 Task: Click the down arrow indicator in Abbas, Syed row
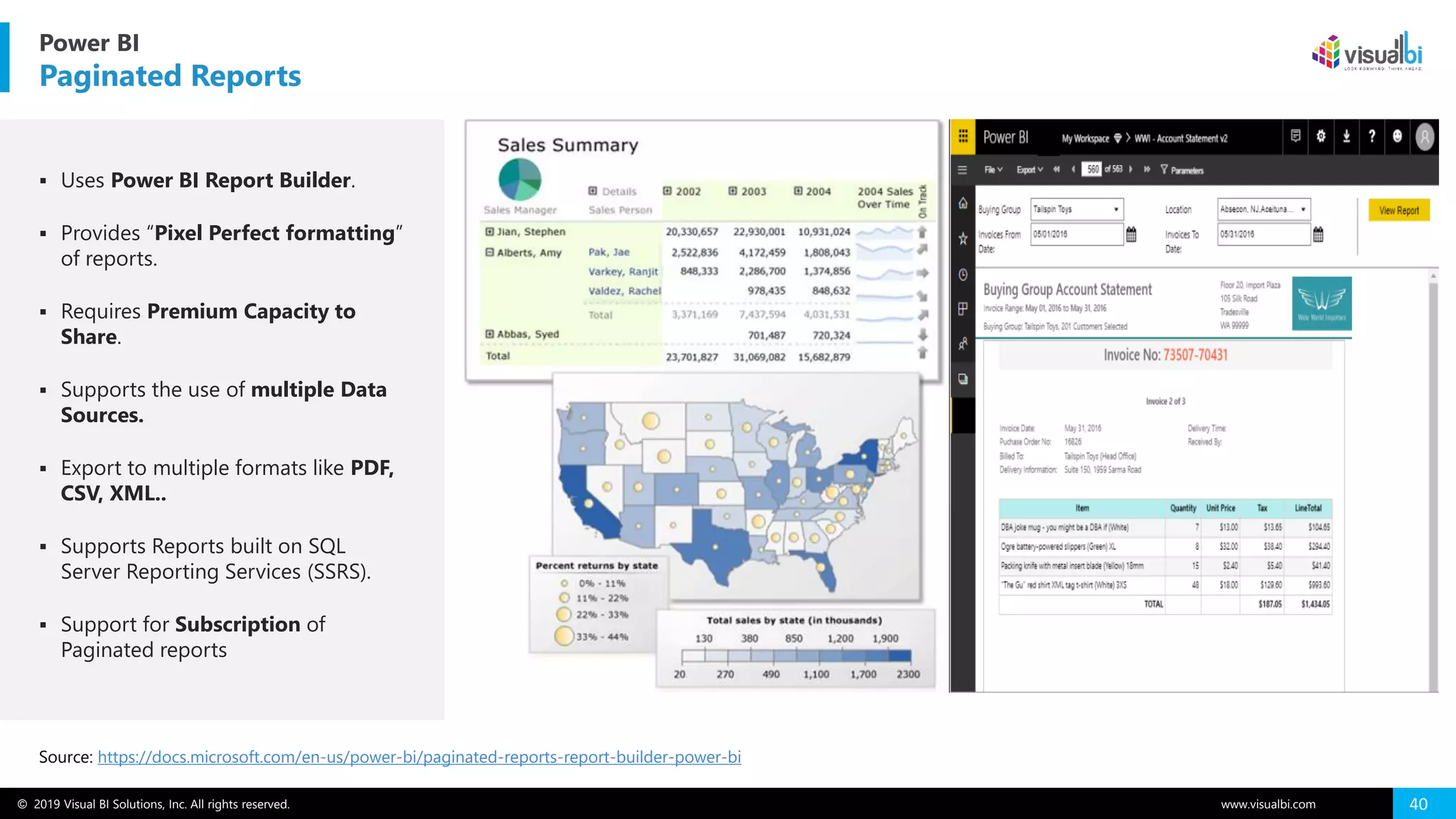pos(922,334)
